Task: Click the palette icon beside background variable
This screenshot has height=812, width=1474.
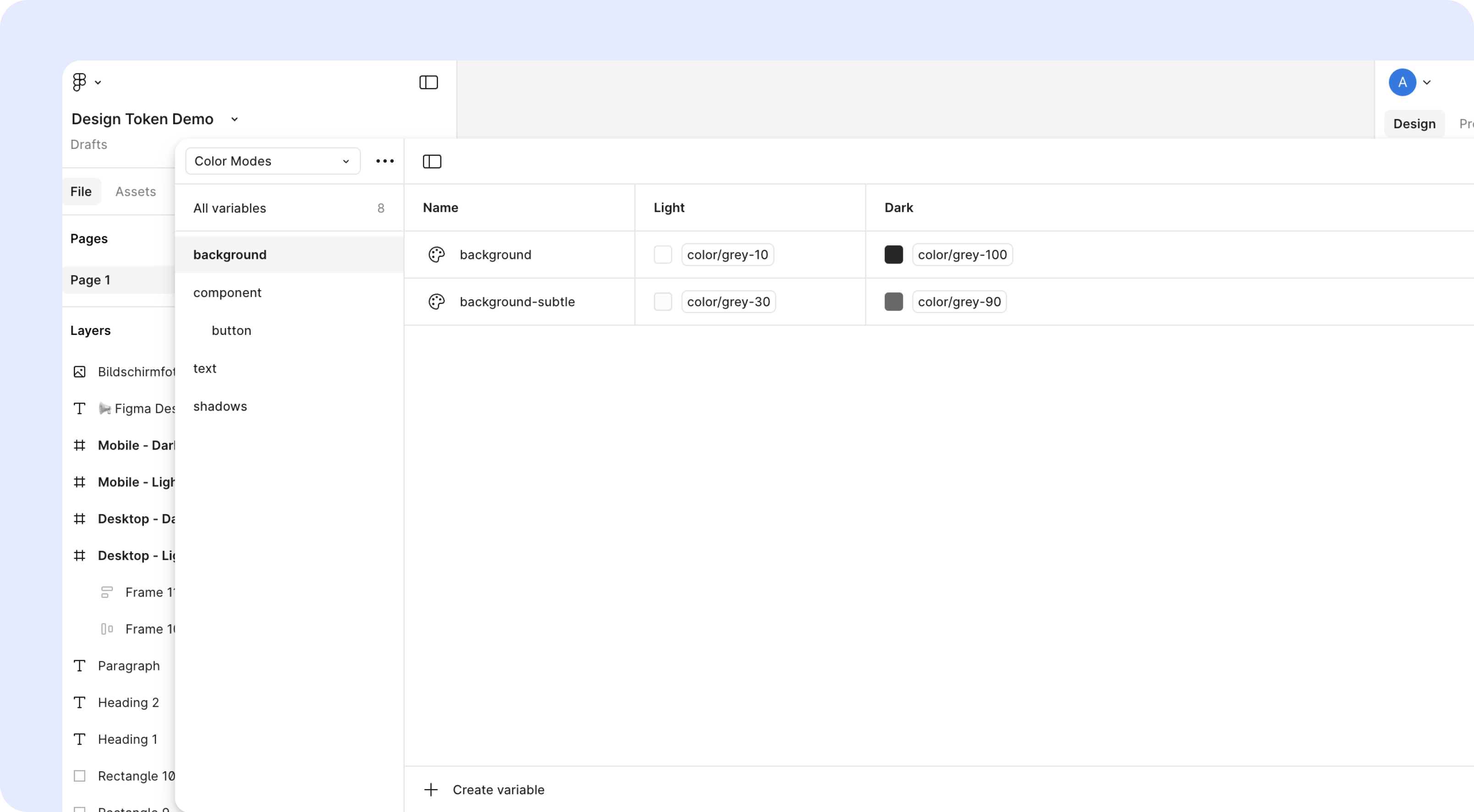Action: click(437, 255)
